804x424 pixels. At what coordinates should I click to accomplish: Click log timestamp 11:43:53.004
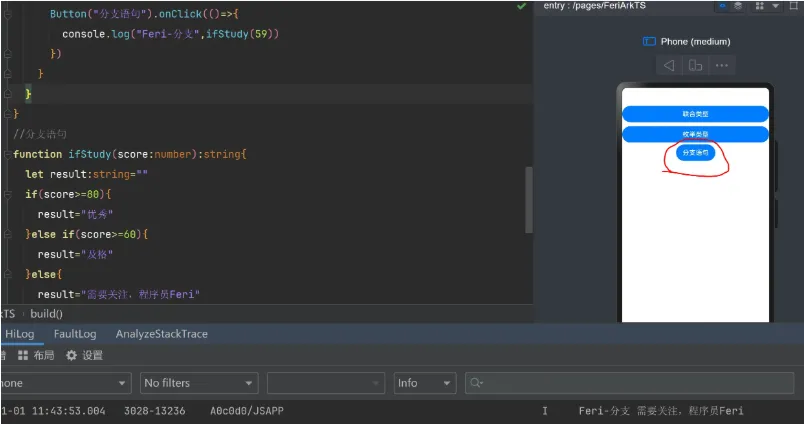click(x=69, y=411)
